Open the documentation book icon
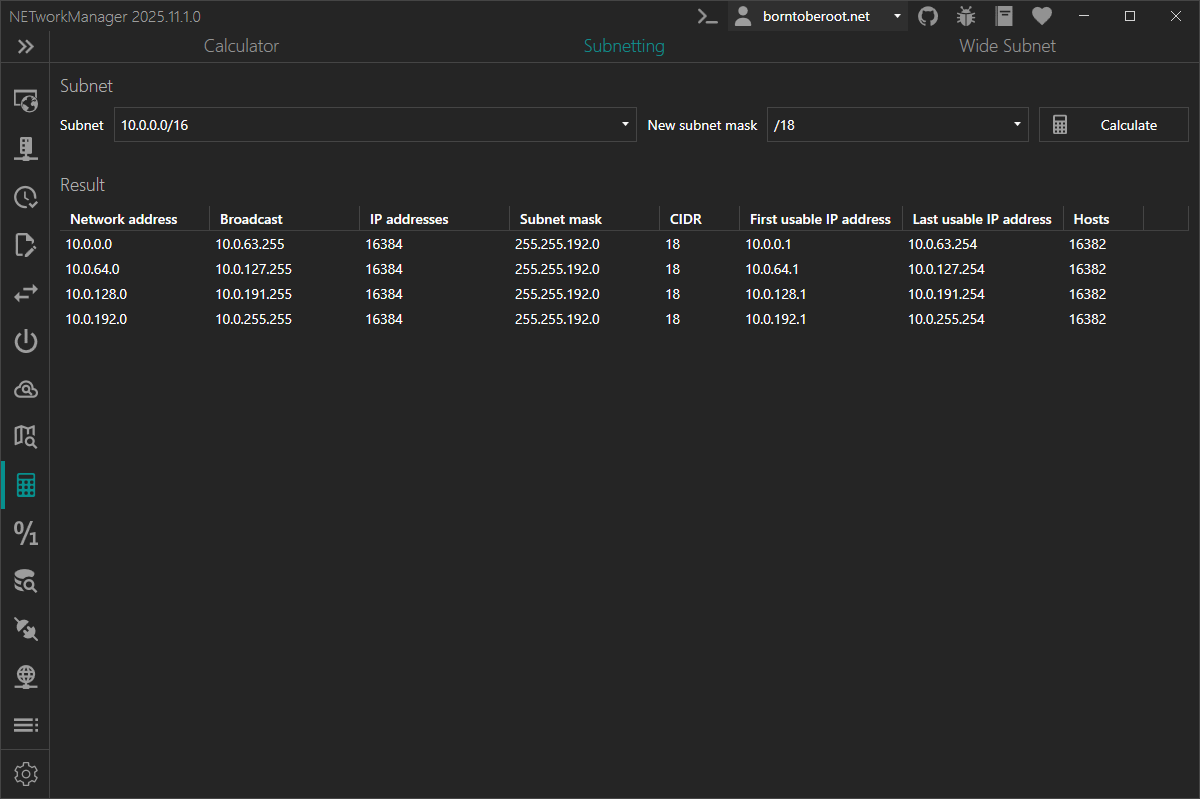 [1003, 16]
